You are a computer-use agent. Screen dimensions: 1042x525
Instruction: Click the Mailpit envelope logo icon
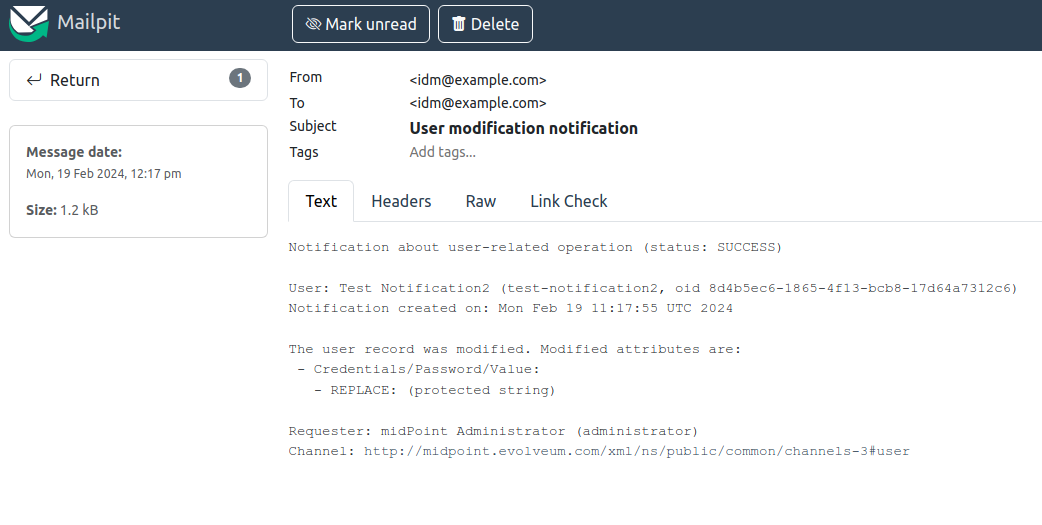29,23
